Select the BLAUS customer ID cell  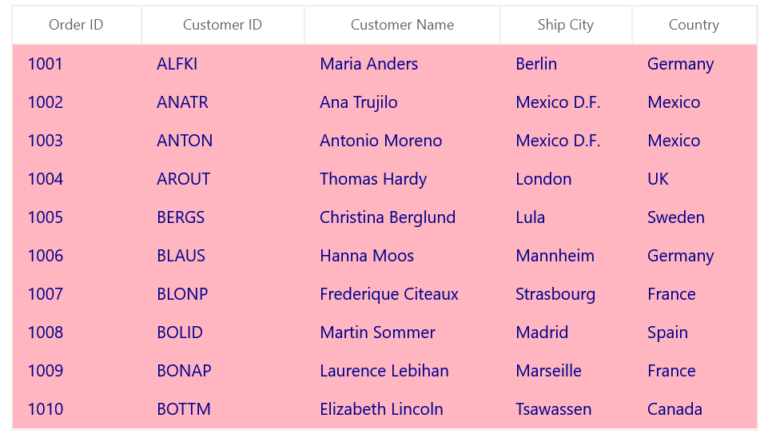(x=223, y=256)
